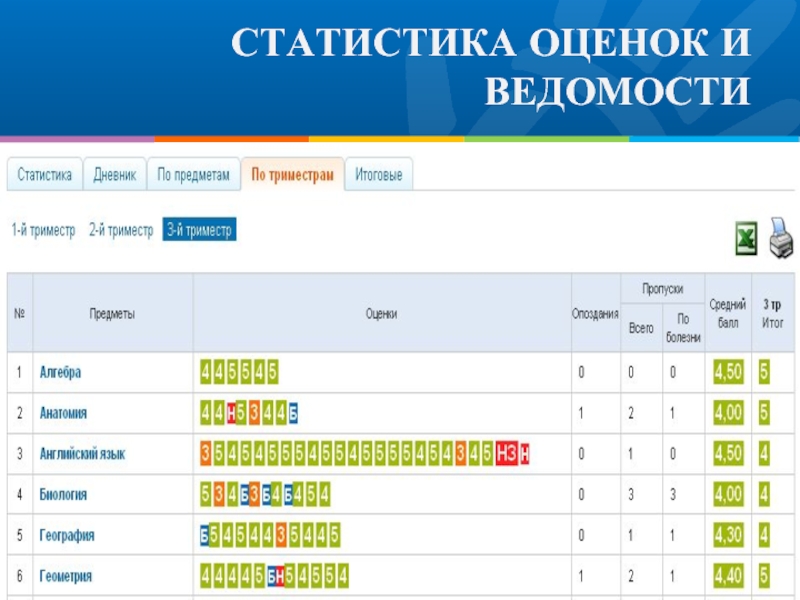Click the Геометрия trimester final grade 5
The height and width of the screenshot is (600, 800).
tap(764, 576)
